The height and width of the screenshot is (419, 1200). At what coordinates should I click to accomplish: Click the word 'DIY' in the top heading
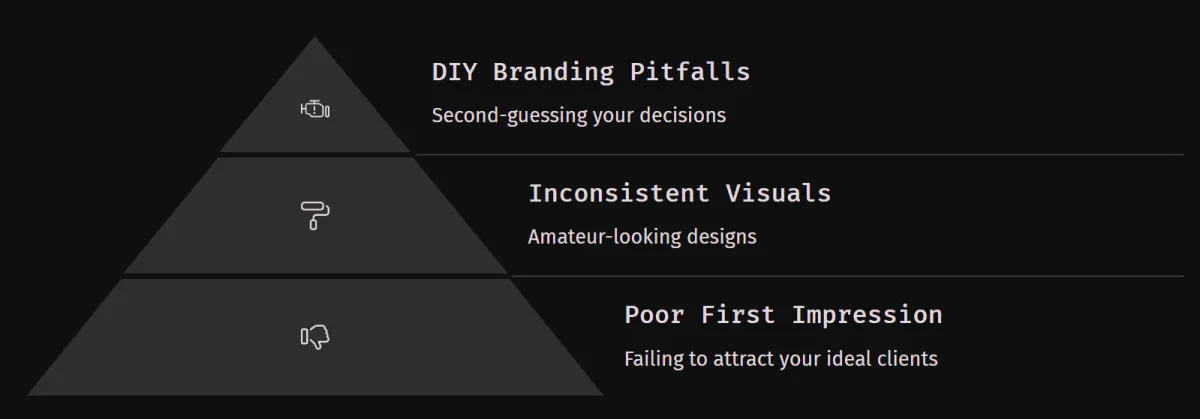[x=454, y=72]
